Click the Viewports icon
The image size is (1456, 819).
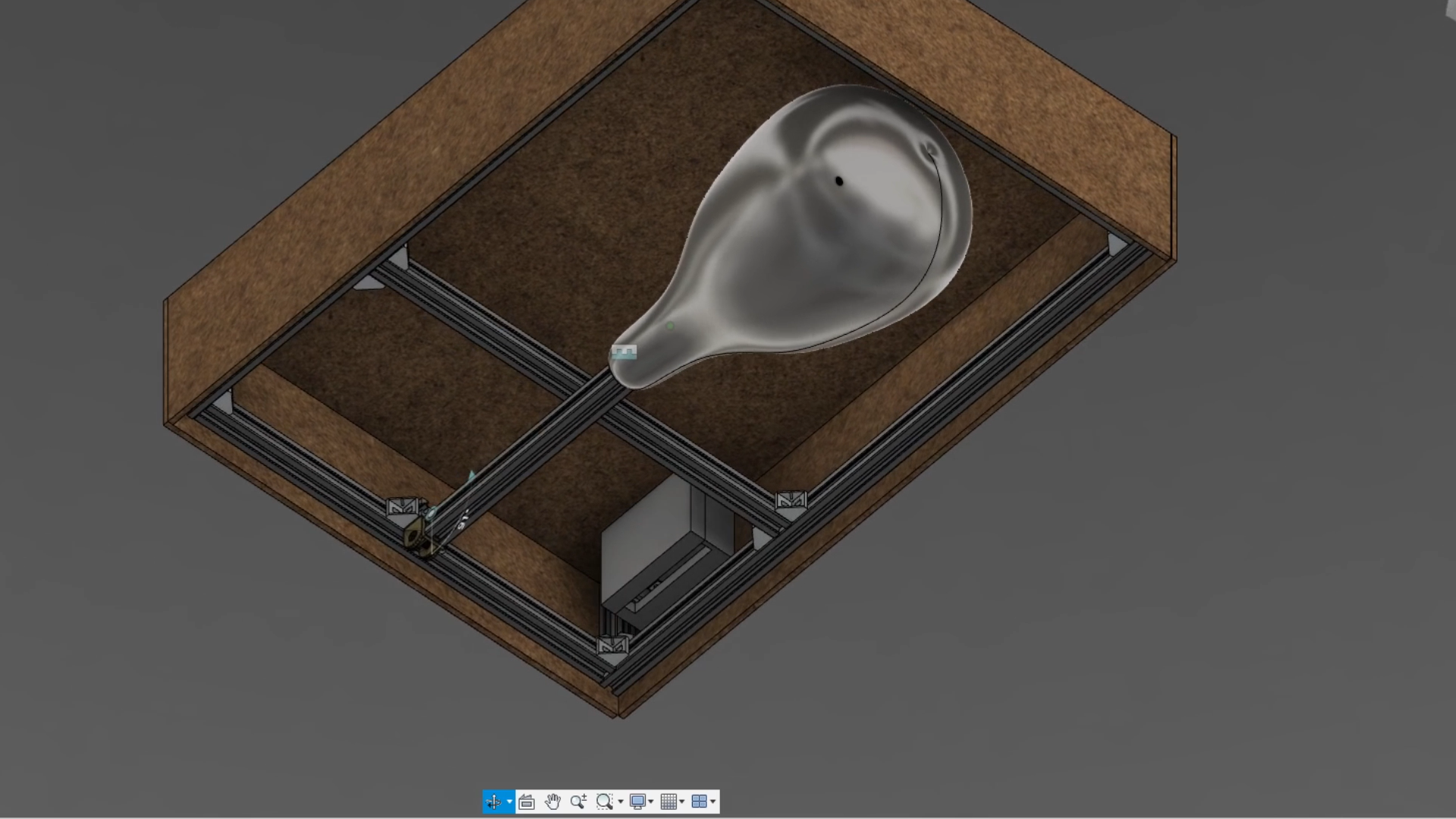click(699, 802)
